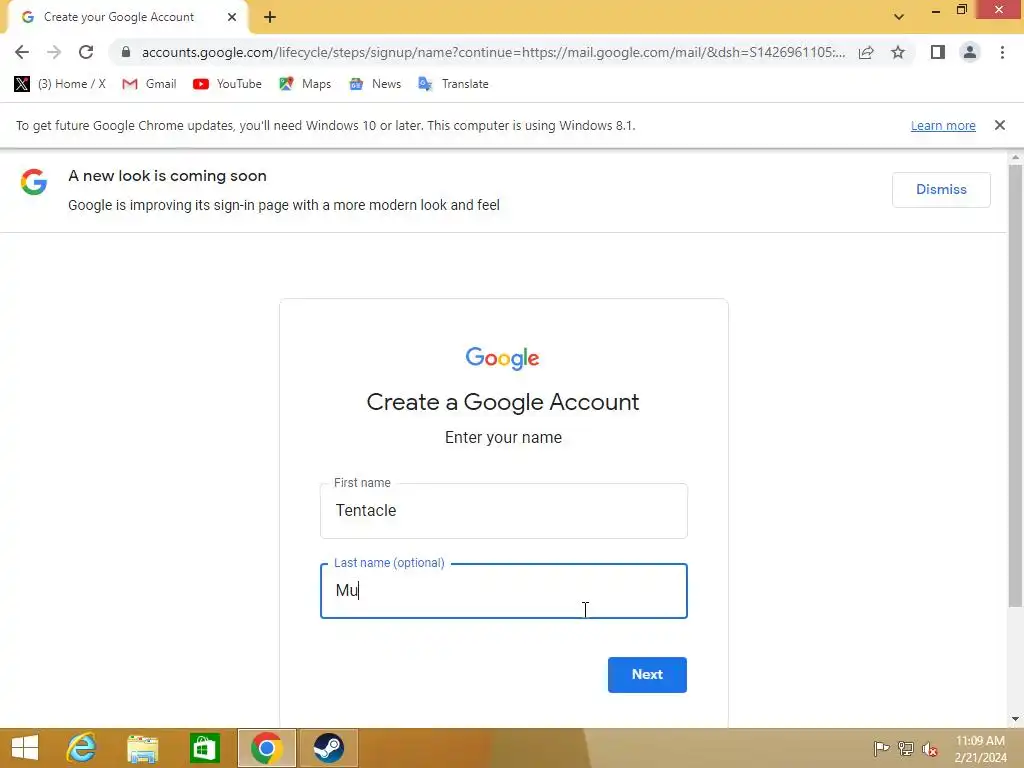1024x768 pixels.
Task: Open Translate bookmark
Action: tap(453, 84)
